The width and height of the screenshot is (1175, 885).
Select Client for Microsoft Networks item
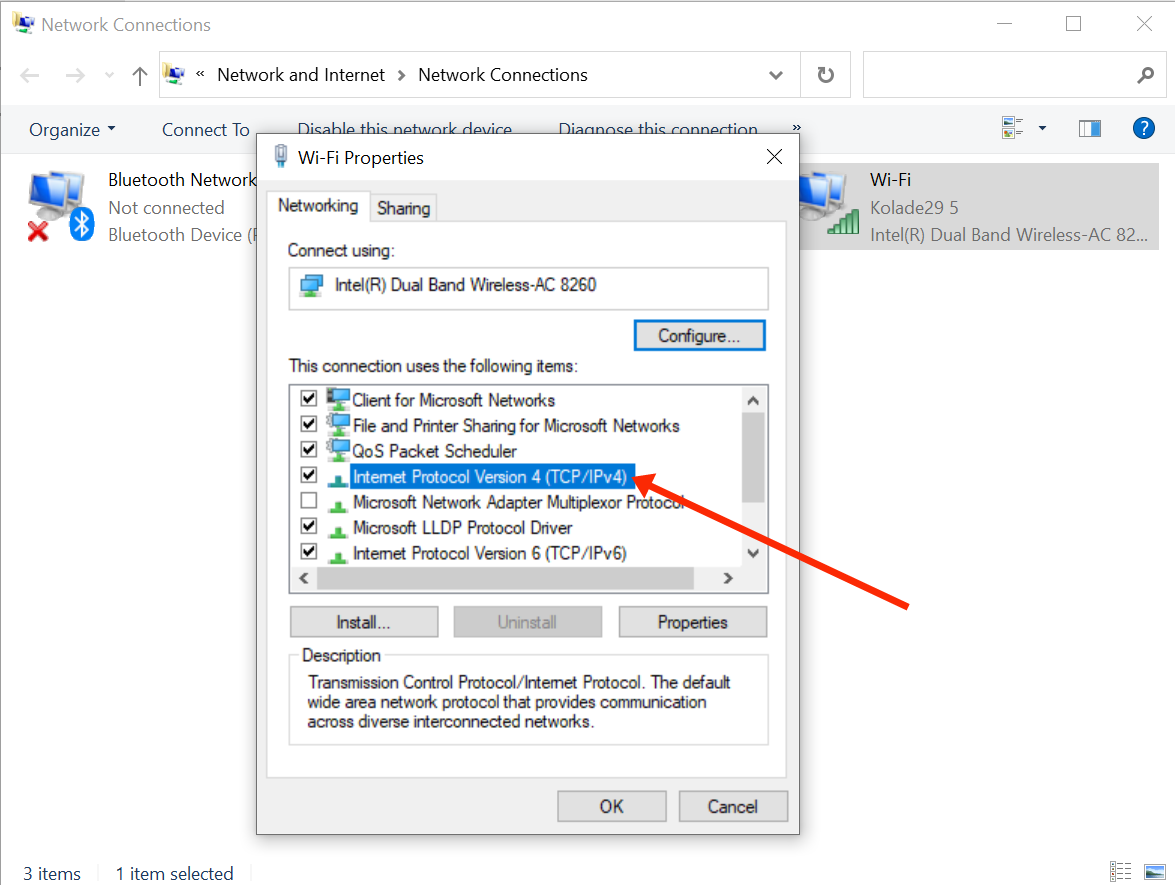click(x=453, y=400)
